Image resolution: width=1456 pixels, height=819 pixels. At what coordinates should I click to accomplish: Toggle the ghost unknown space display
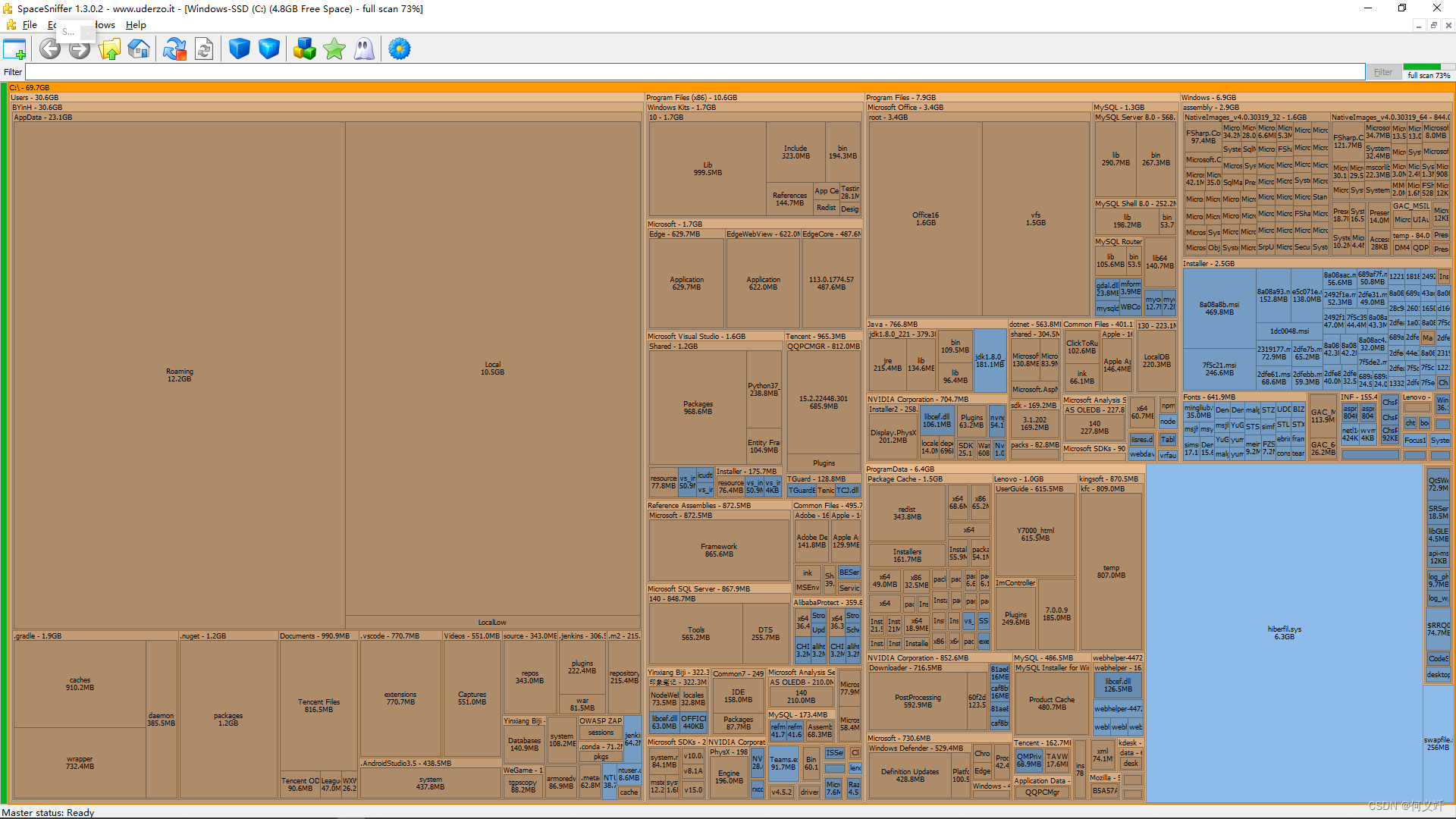point(364,49)
